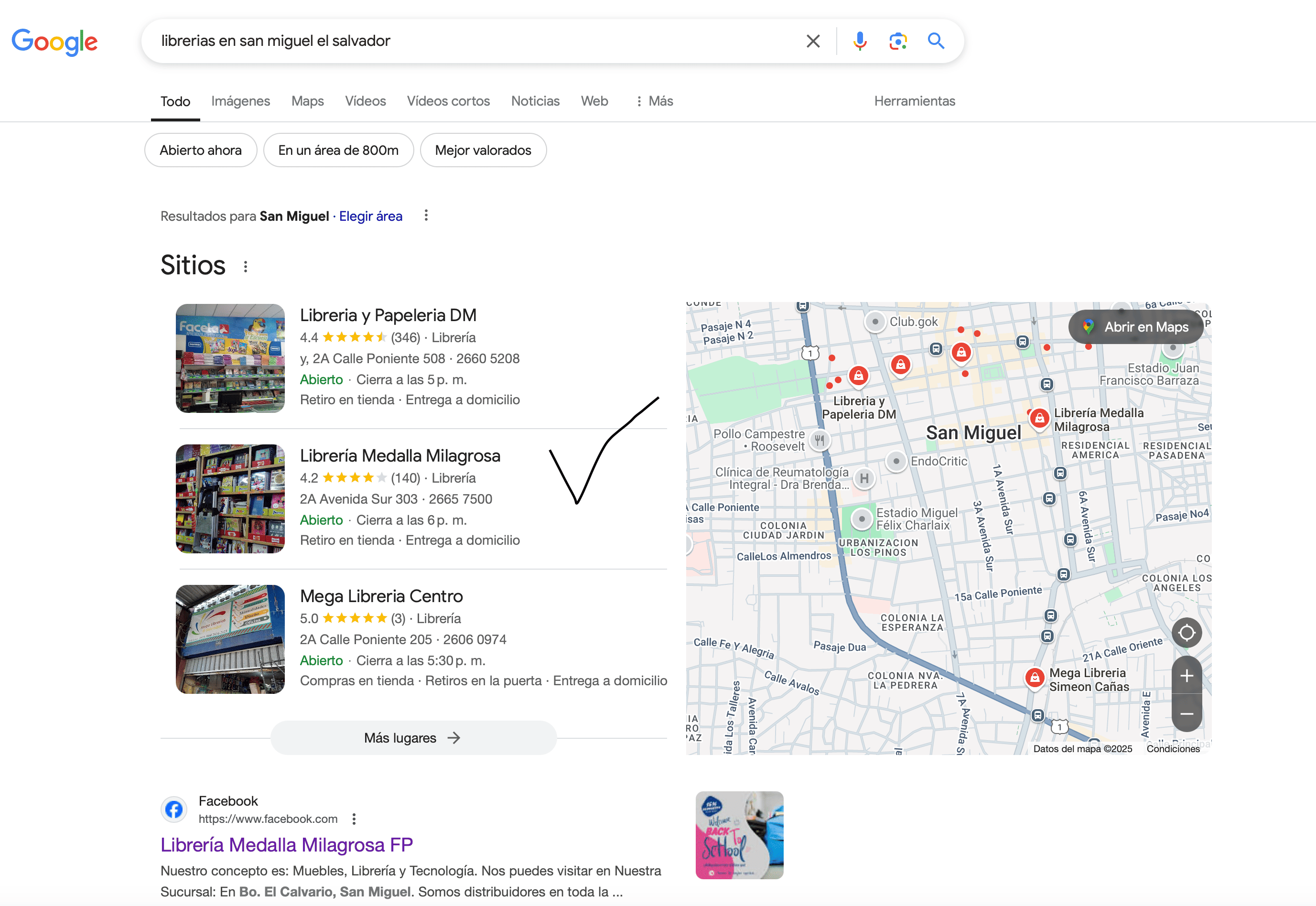Click the search input field
The width and height of the screenshot is (1316, 906).
click(x=477, y=41)
